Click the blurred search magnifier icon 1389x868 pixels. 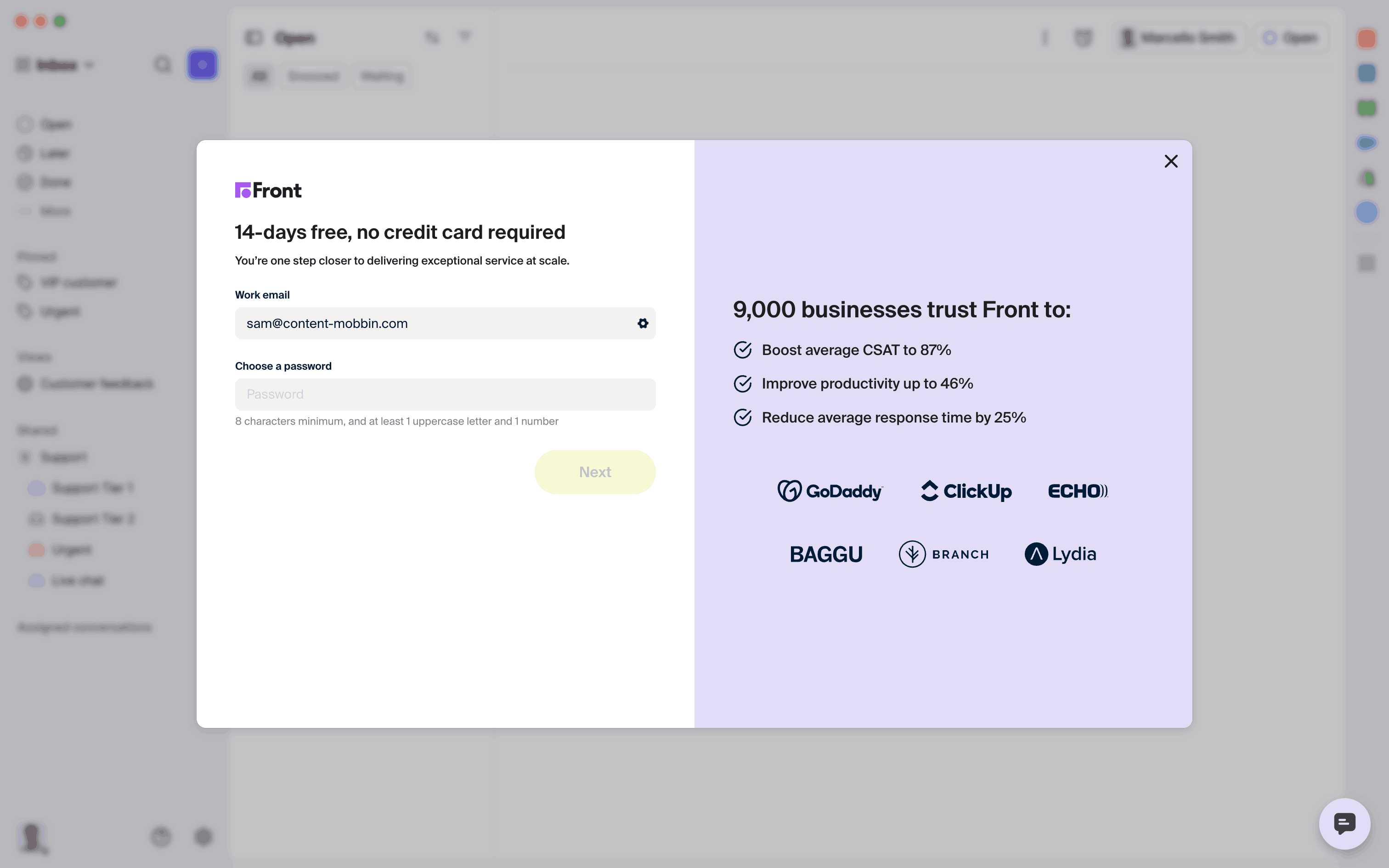[x=163, y=65]
